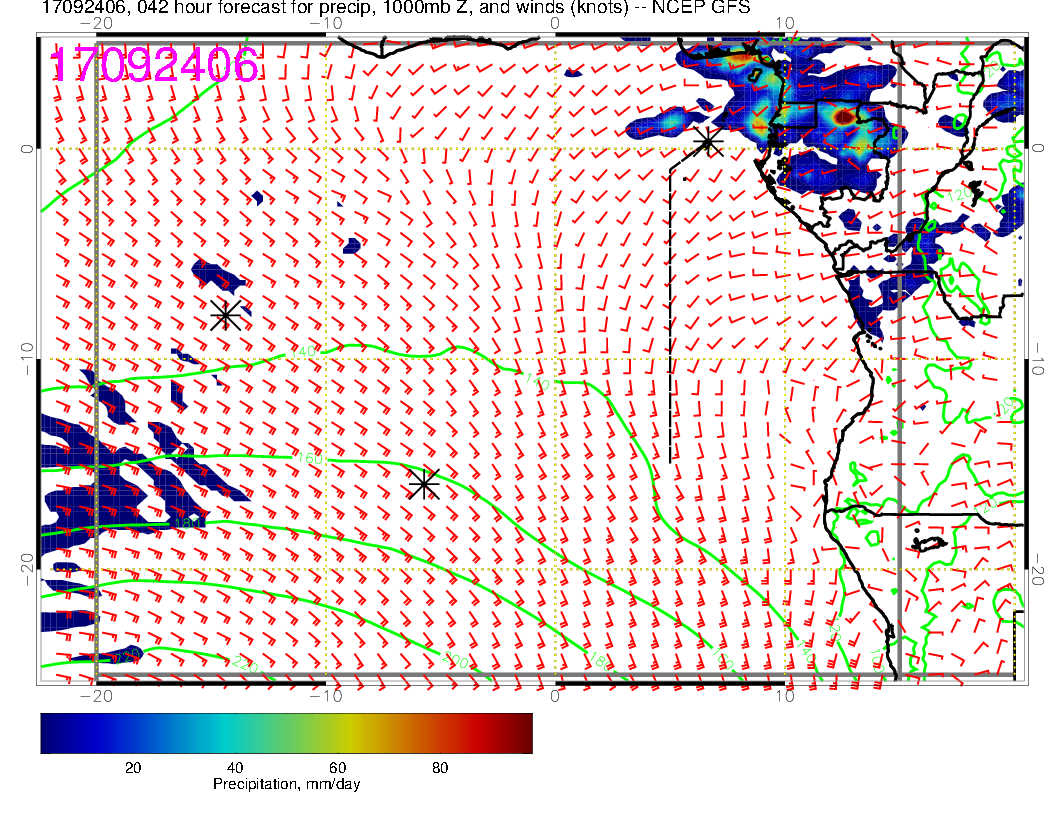
Task: Click the -10 latitude label on the left axis
Action: [x=26, y=358]
